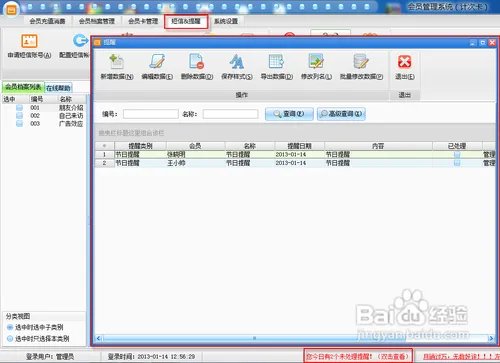Open 修改列名(L) rename columns tool
The image size is (500, 363).
click(316, 62)
